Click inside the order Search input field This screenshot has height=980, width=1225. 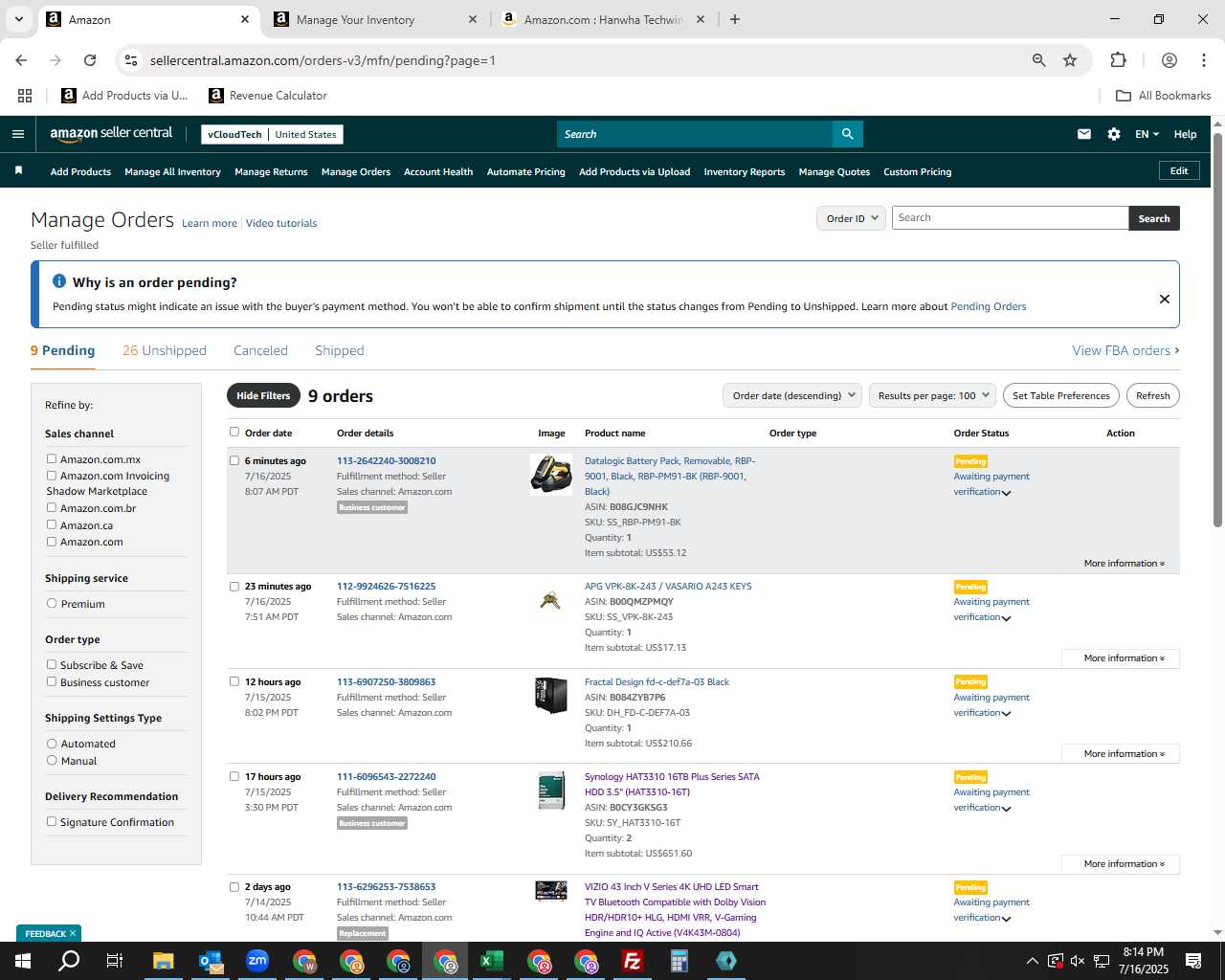point(1010,218)
